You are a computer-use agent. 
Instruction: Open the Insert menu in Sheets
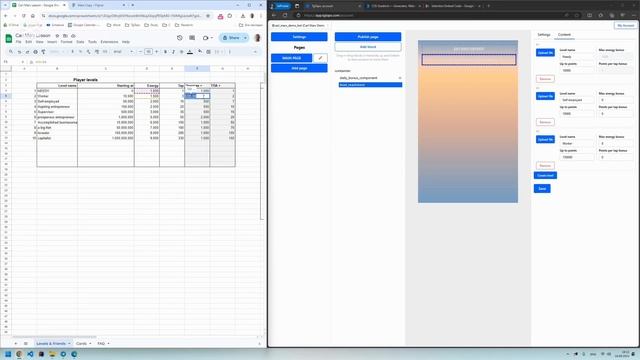(x=52, y=42)
